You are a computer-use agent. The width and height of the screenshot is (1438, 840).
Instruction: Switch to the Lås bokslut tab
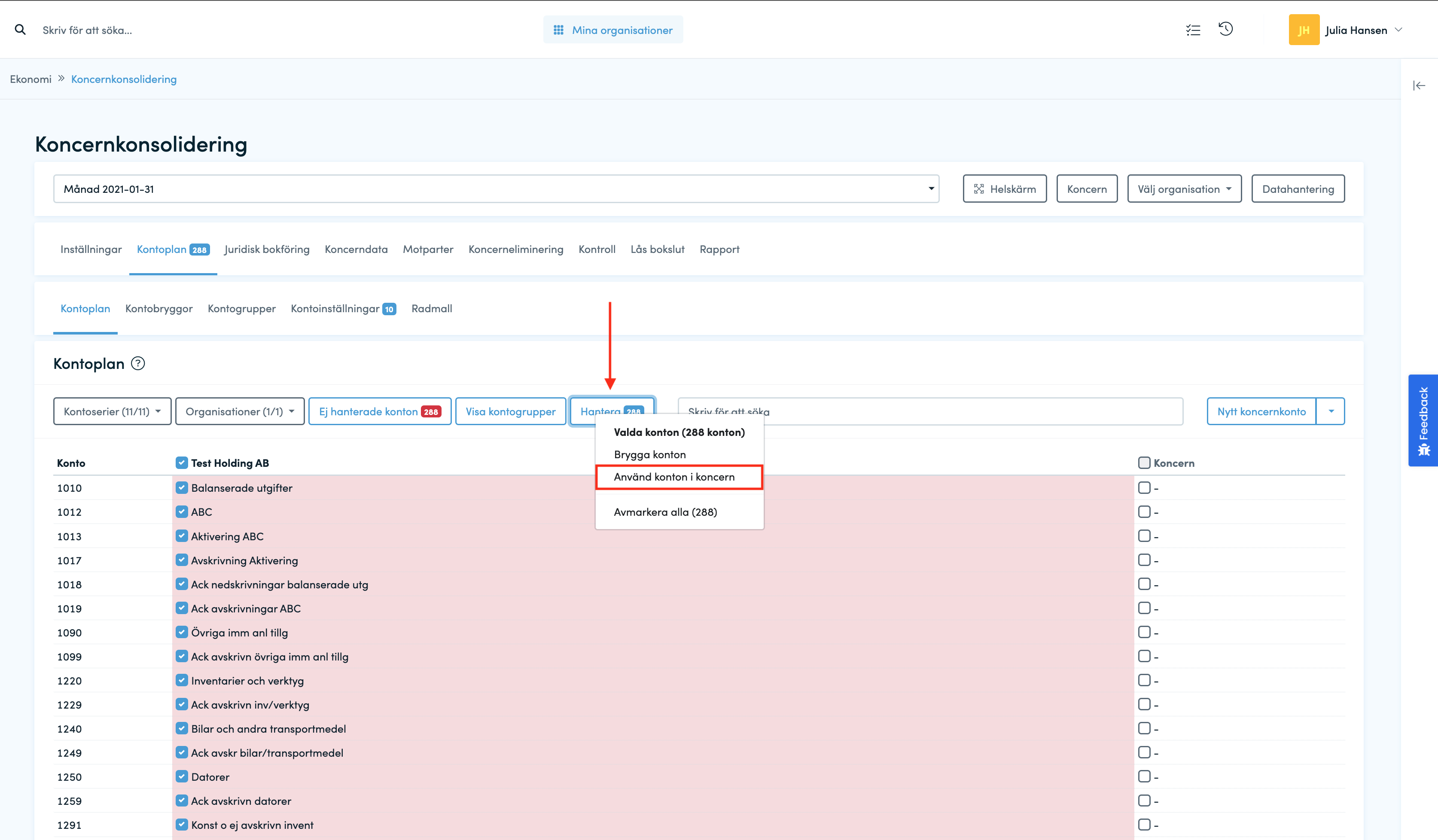658,249
